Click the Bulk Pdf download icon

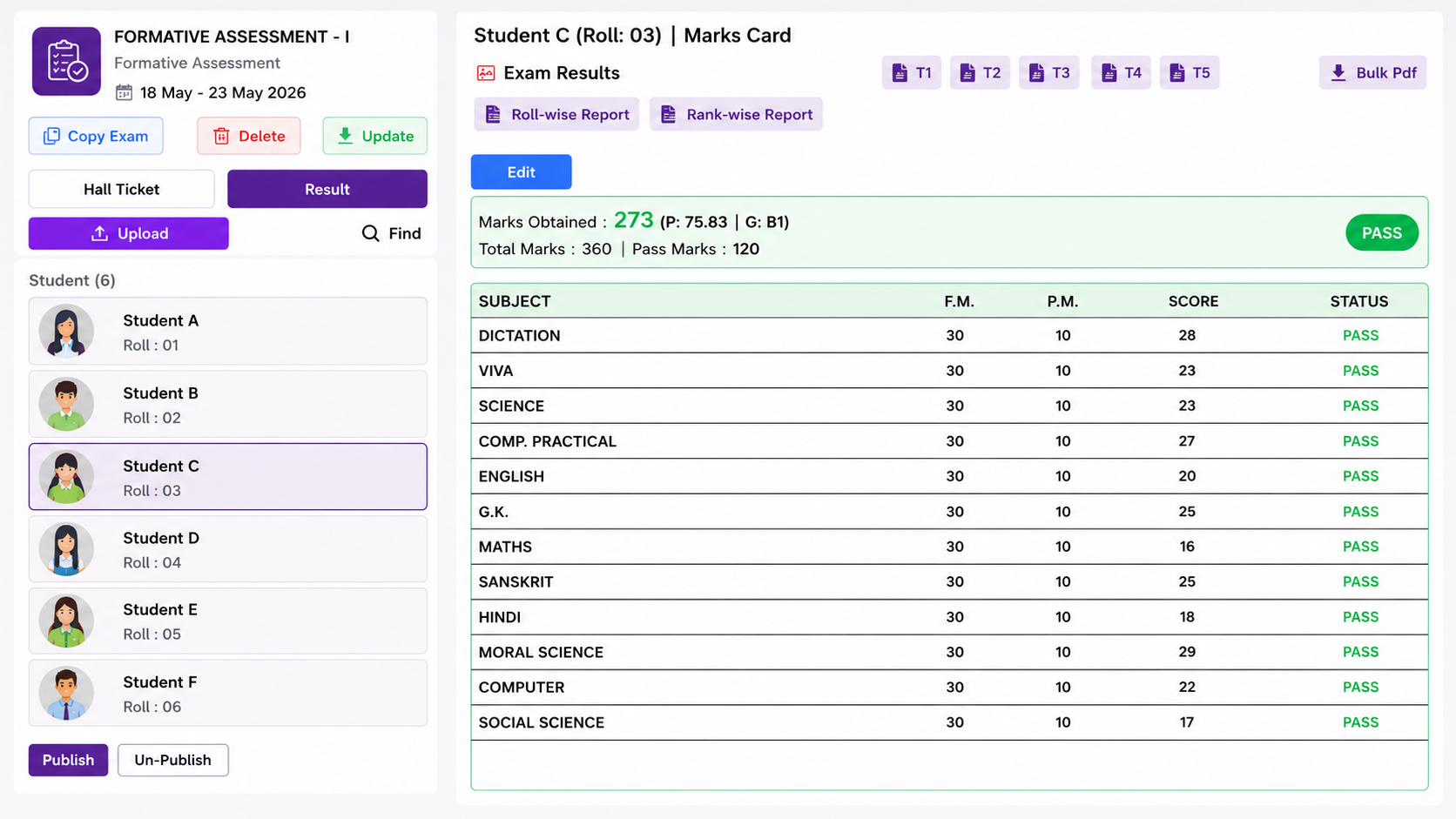point(1338,73)
